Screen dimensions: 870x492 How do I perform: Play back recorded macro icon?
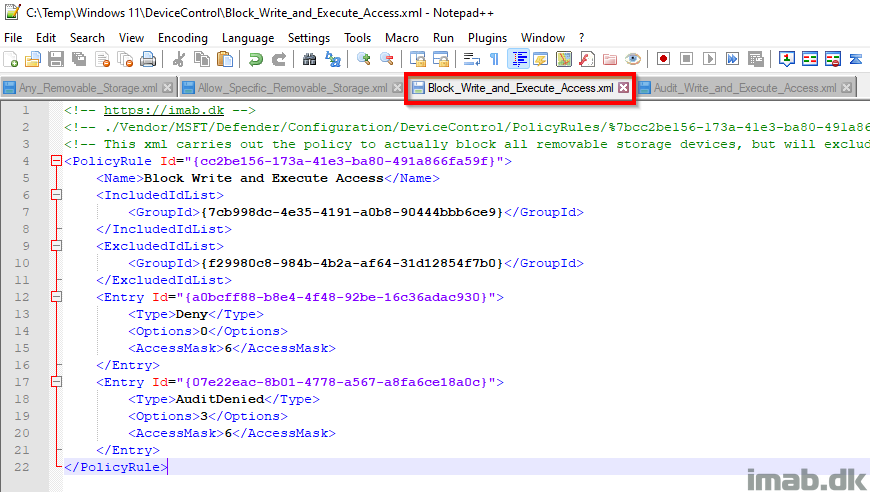point(710,59)
